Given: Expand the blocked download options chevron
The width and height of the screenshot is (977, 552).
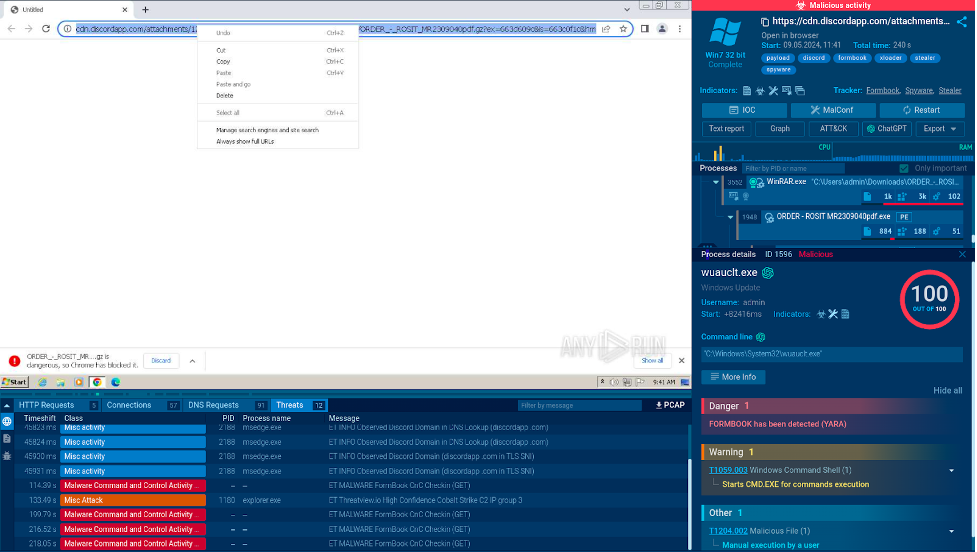Looking at the screenshot, I should (193, 361).
